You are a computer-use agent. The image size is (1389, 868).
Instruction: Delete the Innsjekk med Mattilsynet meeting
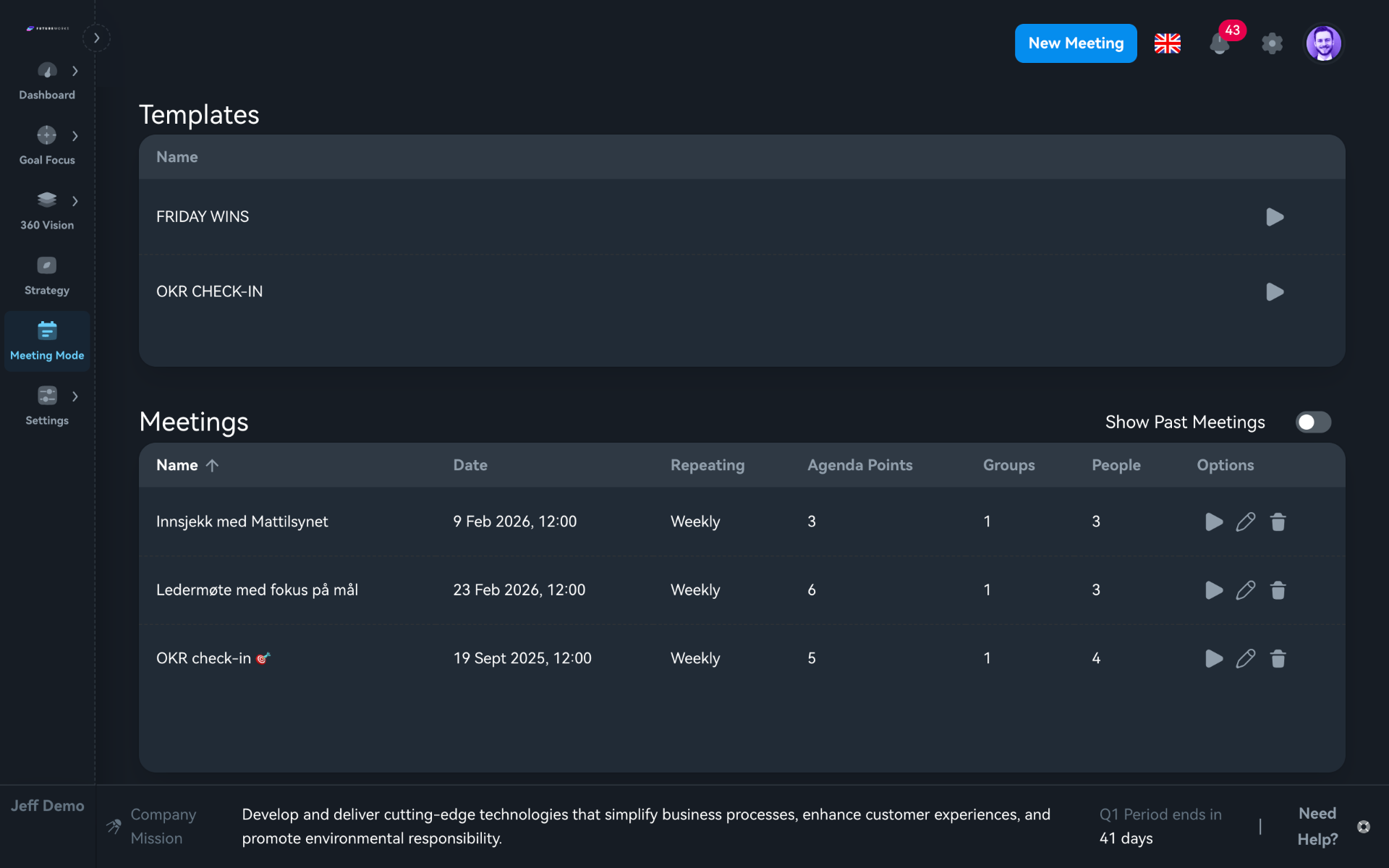(1278, 522)
